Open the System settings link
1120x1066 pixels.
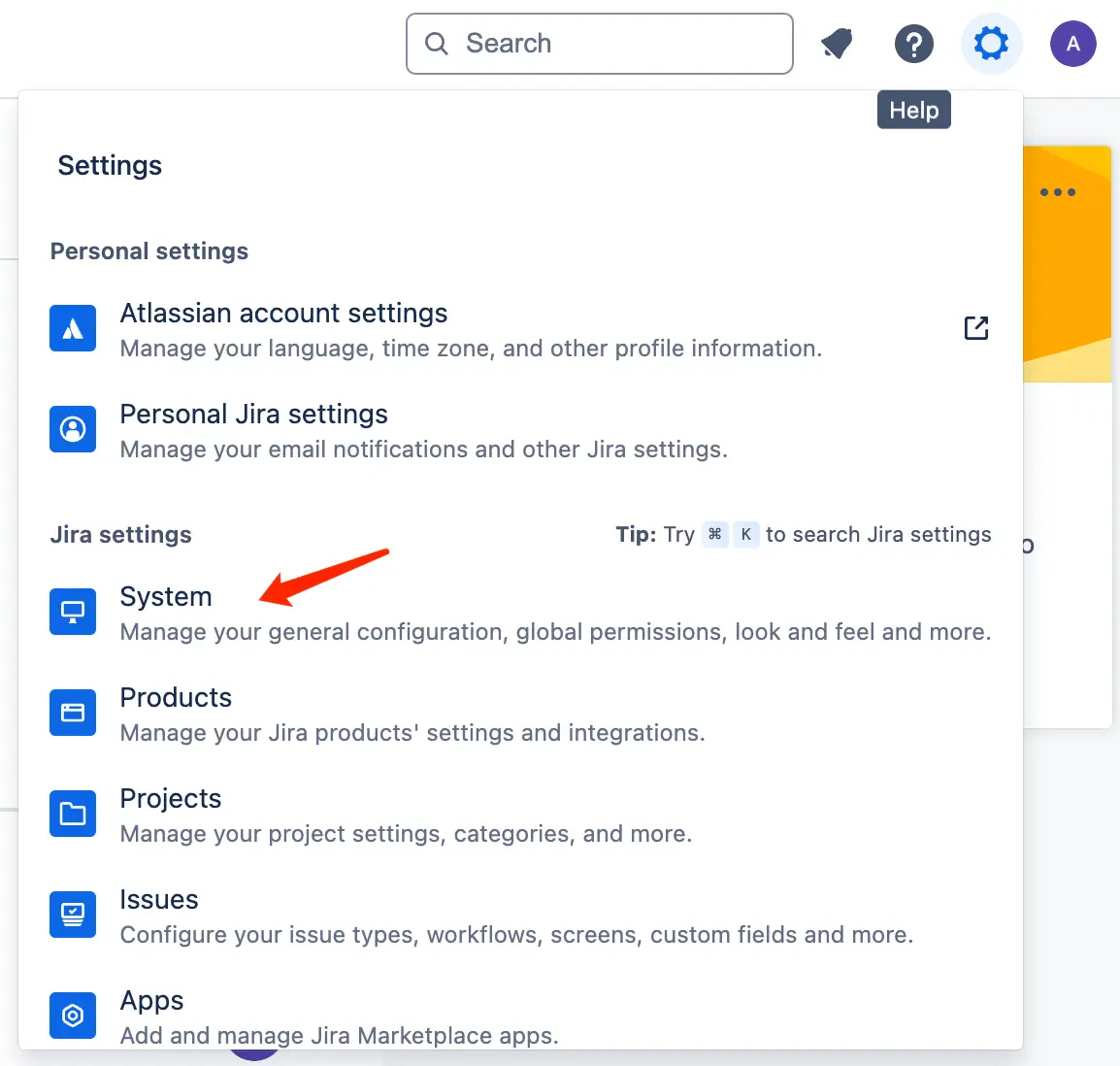(x=166, y=596)
